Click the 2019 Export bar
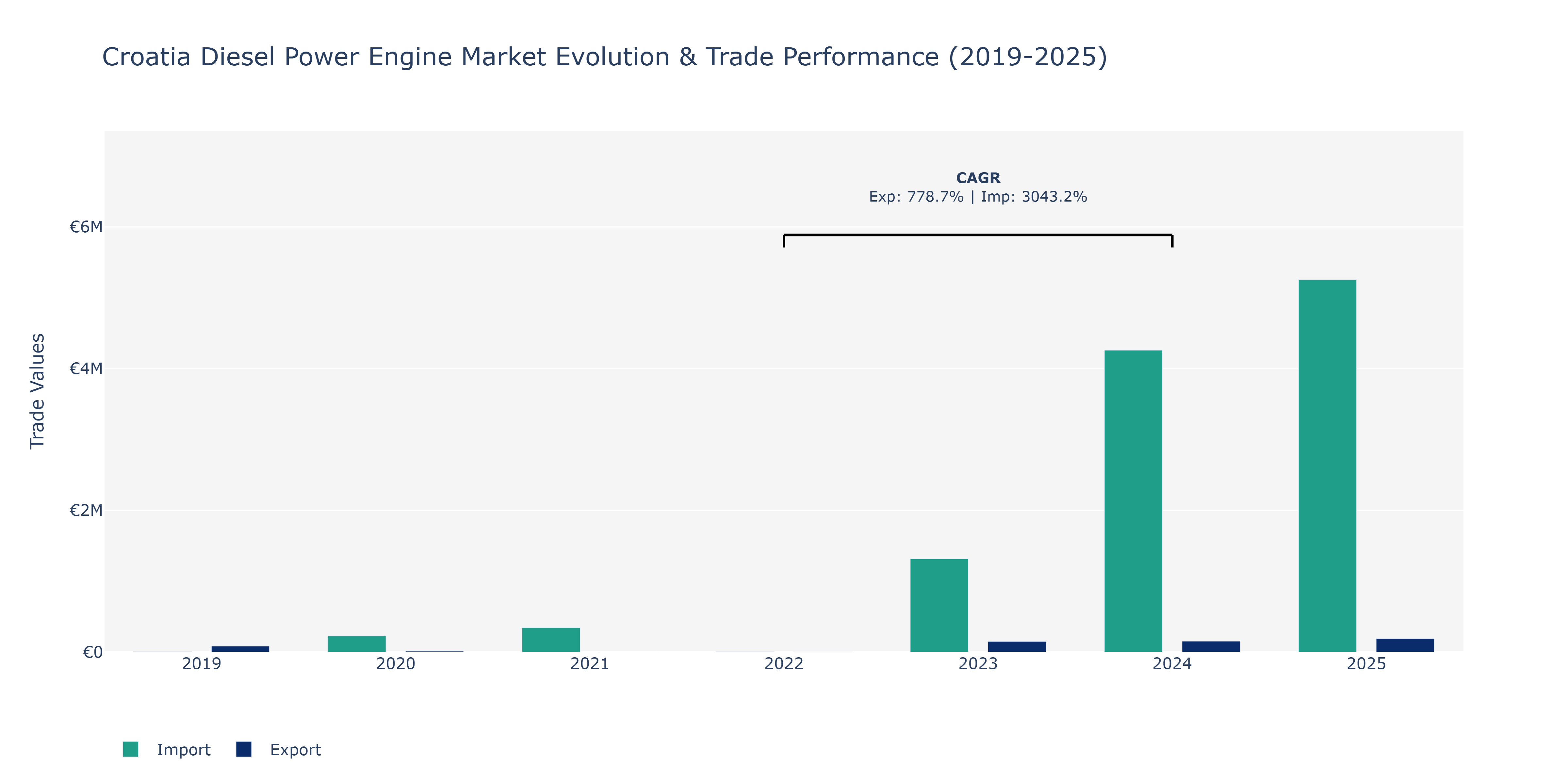The width and height of the screenshot is (1568, 784). click(x=240, y=649)
